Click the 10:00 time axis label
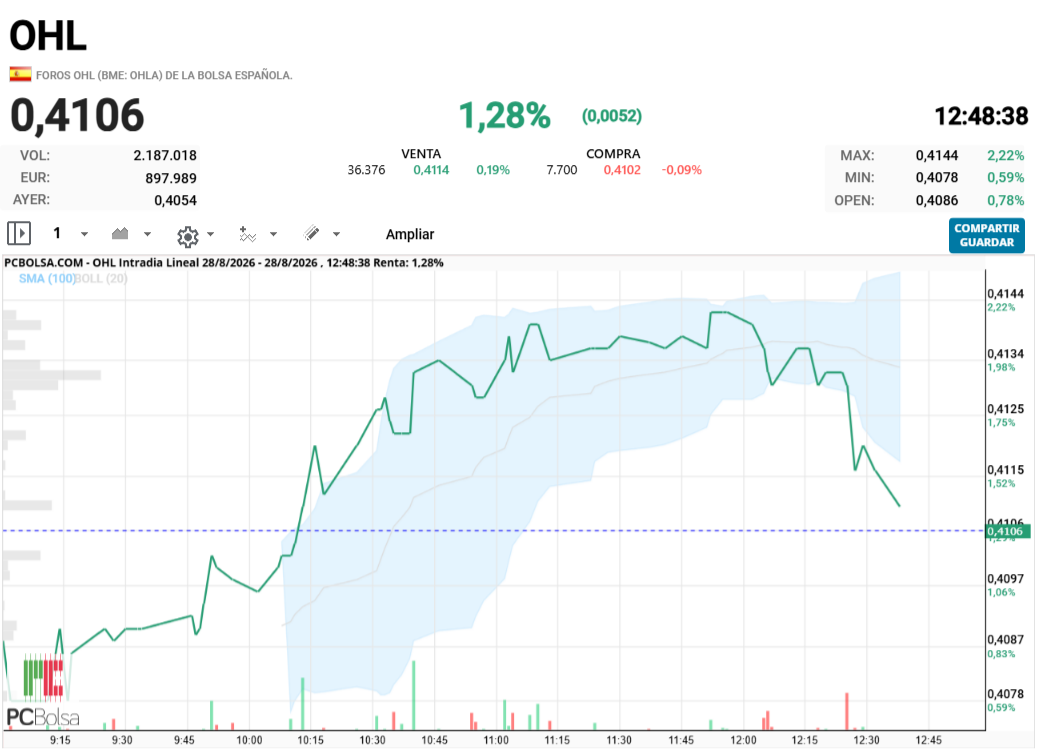Screen dimensions: 1037x749 pos(249,740)
